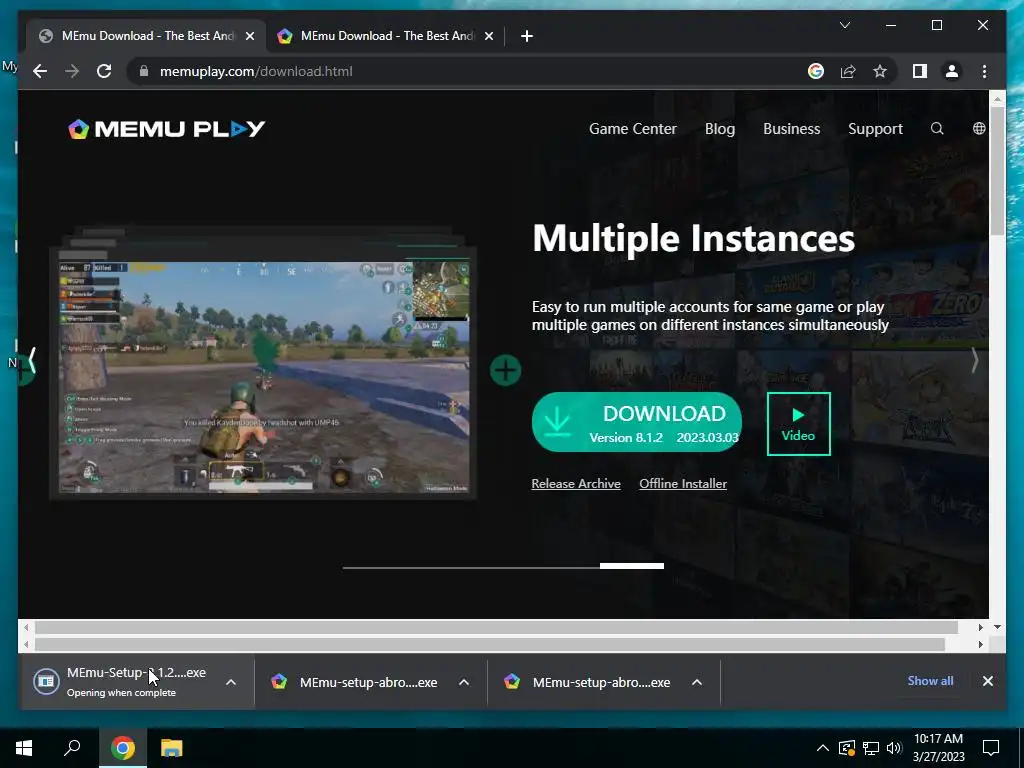Viewport: 1024px width, 768px height.
Task: Play the Video button
Action: pos(799,424)
